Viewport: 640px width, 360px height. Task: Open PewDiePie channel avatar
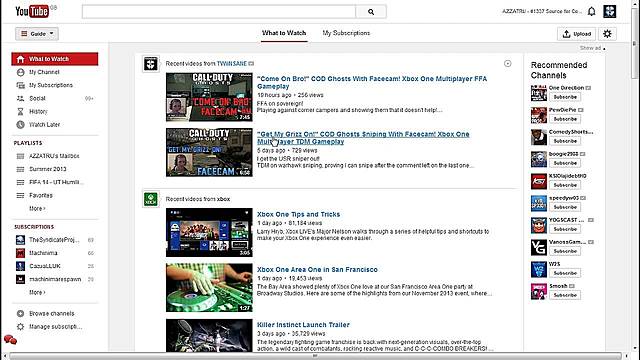[x=539, y=115]
